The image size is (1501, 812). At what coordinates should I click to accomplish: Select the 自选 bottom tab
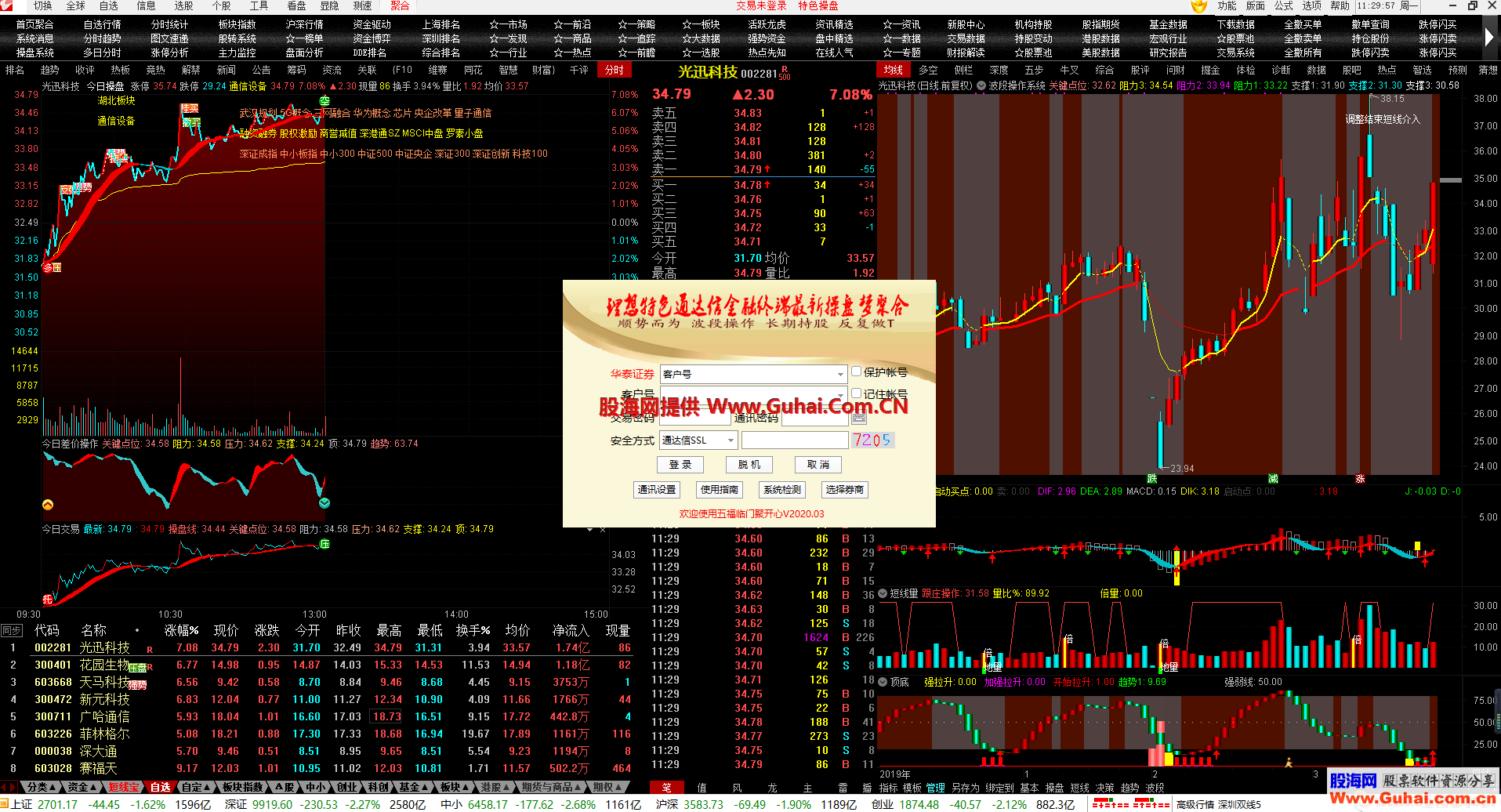pos(160,787)
